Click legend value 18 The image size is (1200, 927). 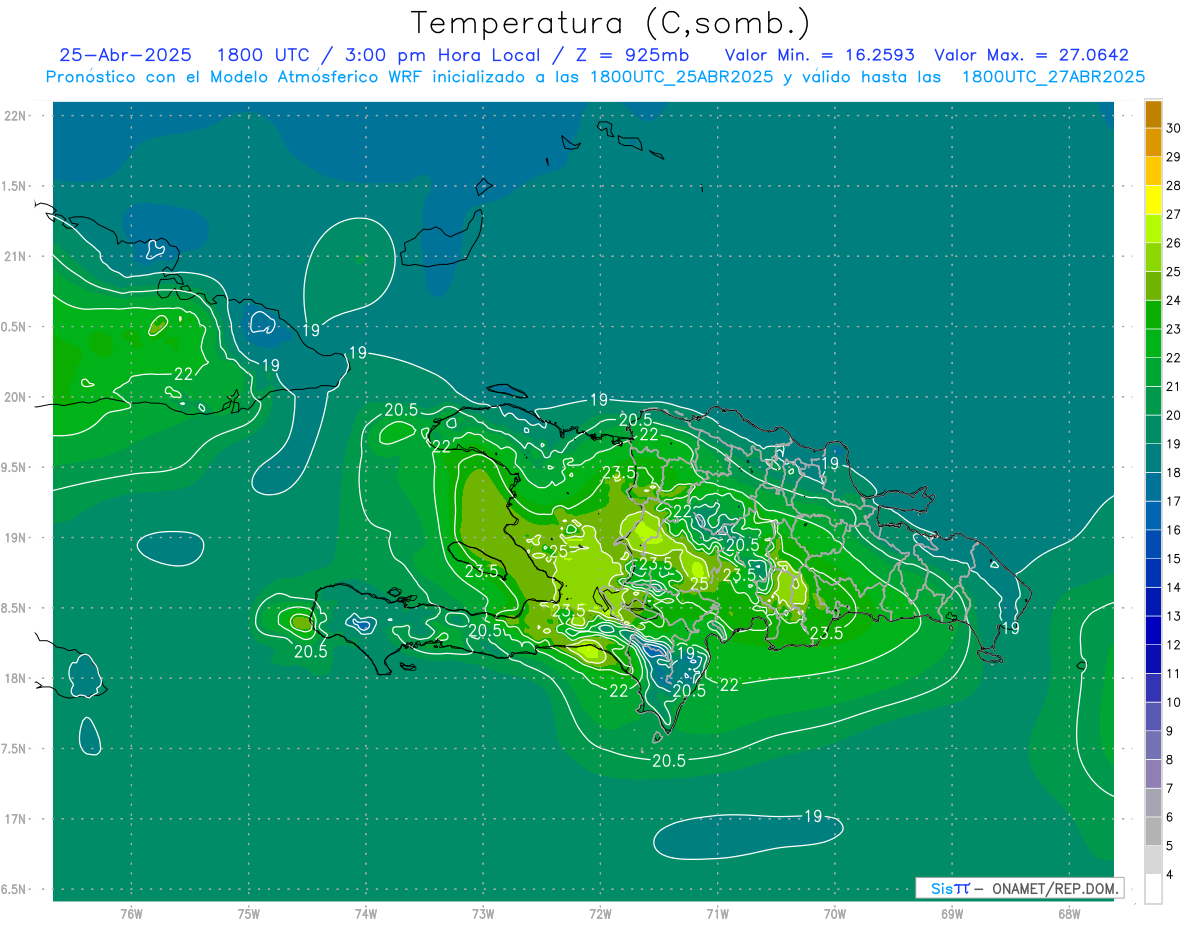(1174, 473)
